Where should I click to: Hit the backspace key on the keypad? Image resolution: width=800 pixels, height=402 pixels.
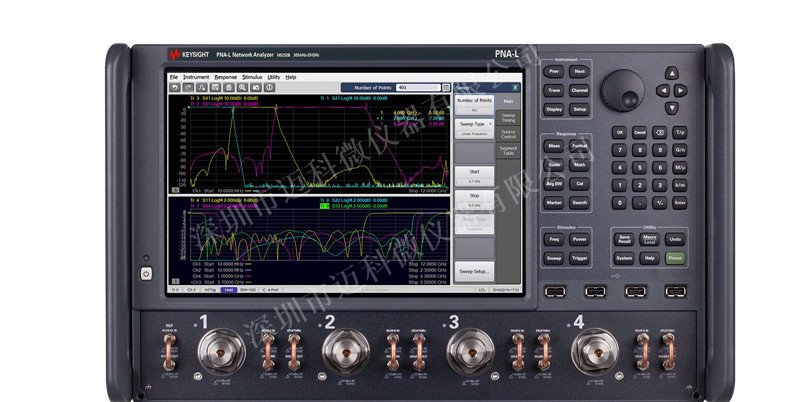660,133
